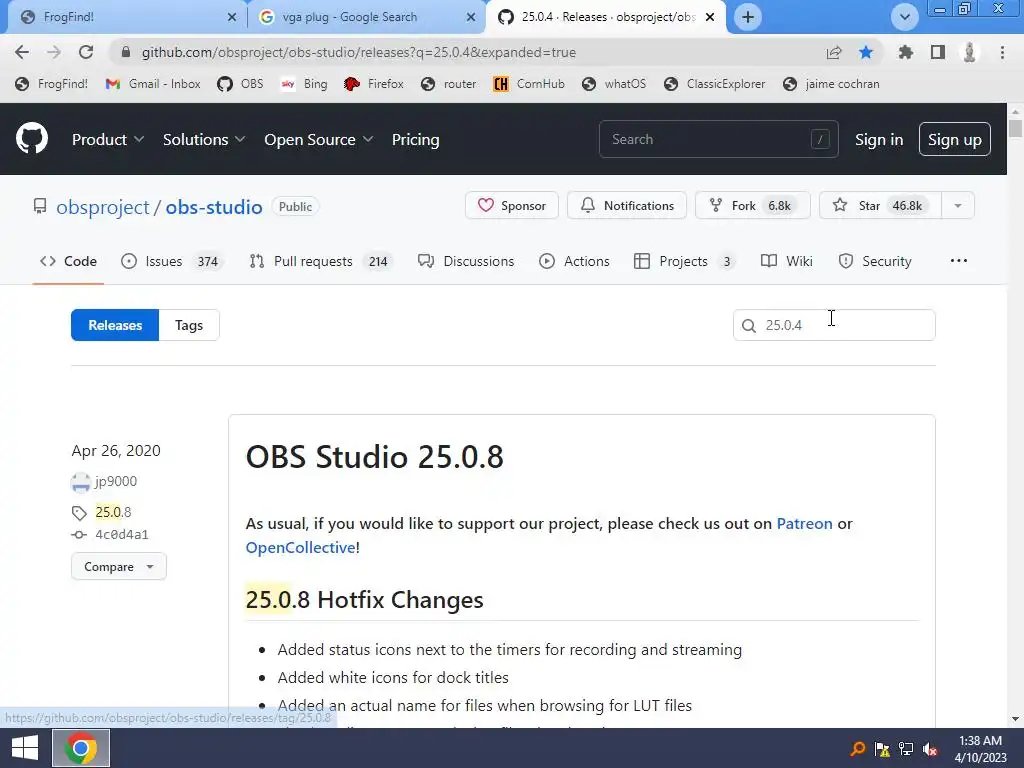Screen dimensions: 1024x768
Task: Open the OpenCollective link
Action: point(300,547)
